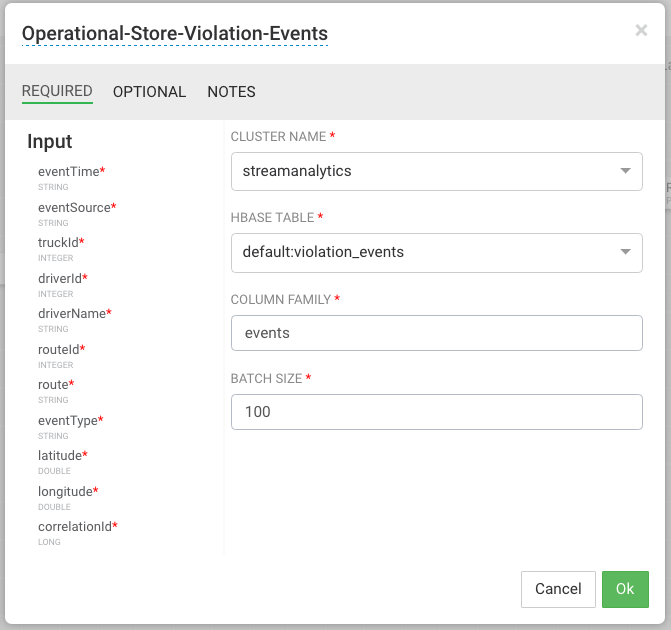Close the dialog with the X icon
Viewport: 671px width, 630px height.
coord(641,30)
